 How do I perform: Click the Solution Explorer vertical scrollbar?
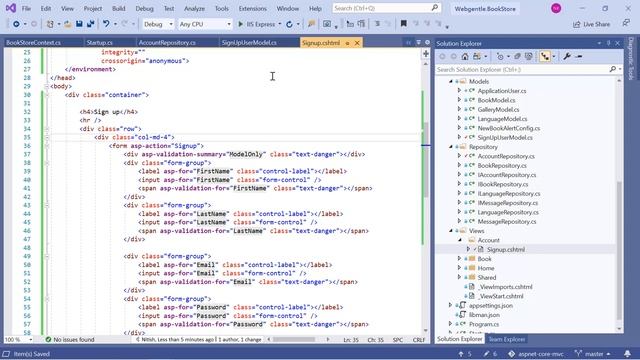(619, 251)
